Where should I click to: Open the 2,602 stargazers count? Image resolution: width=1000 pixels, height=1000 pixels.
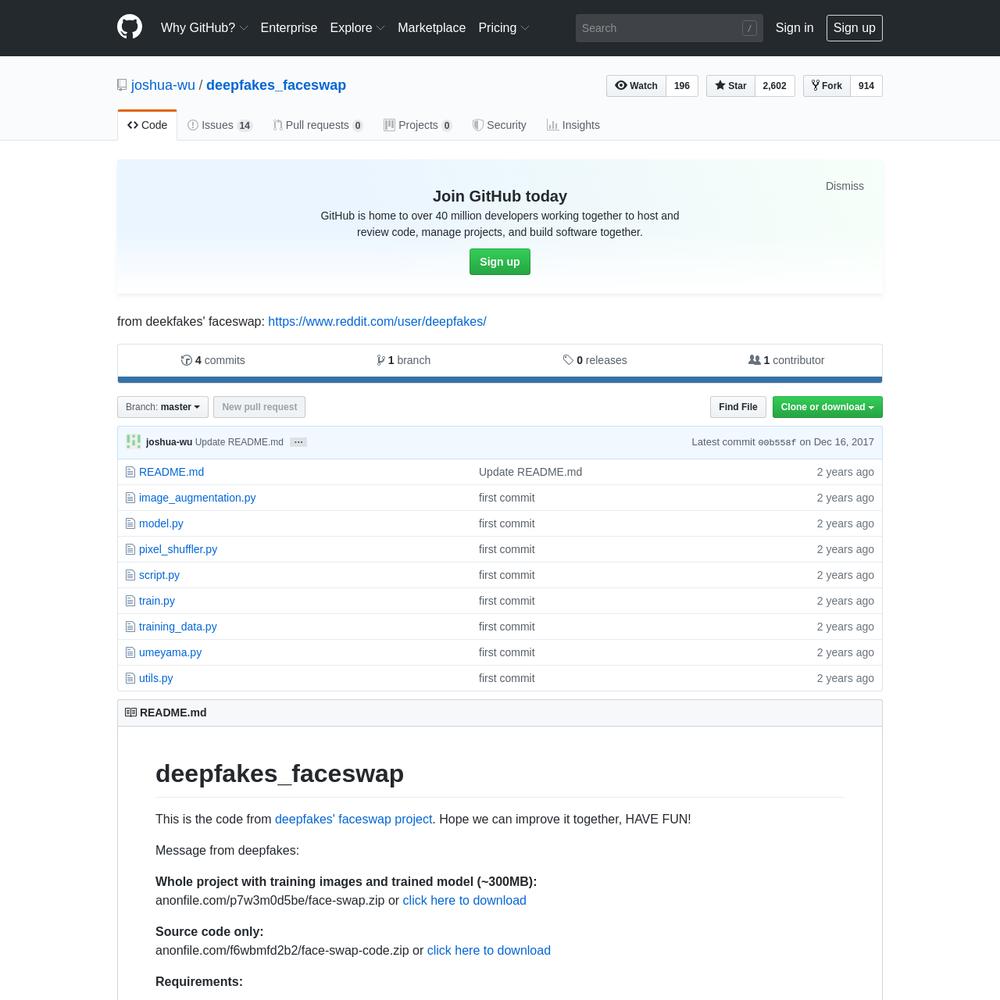pos(774,85)
